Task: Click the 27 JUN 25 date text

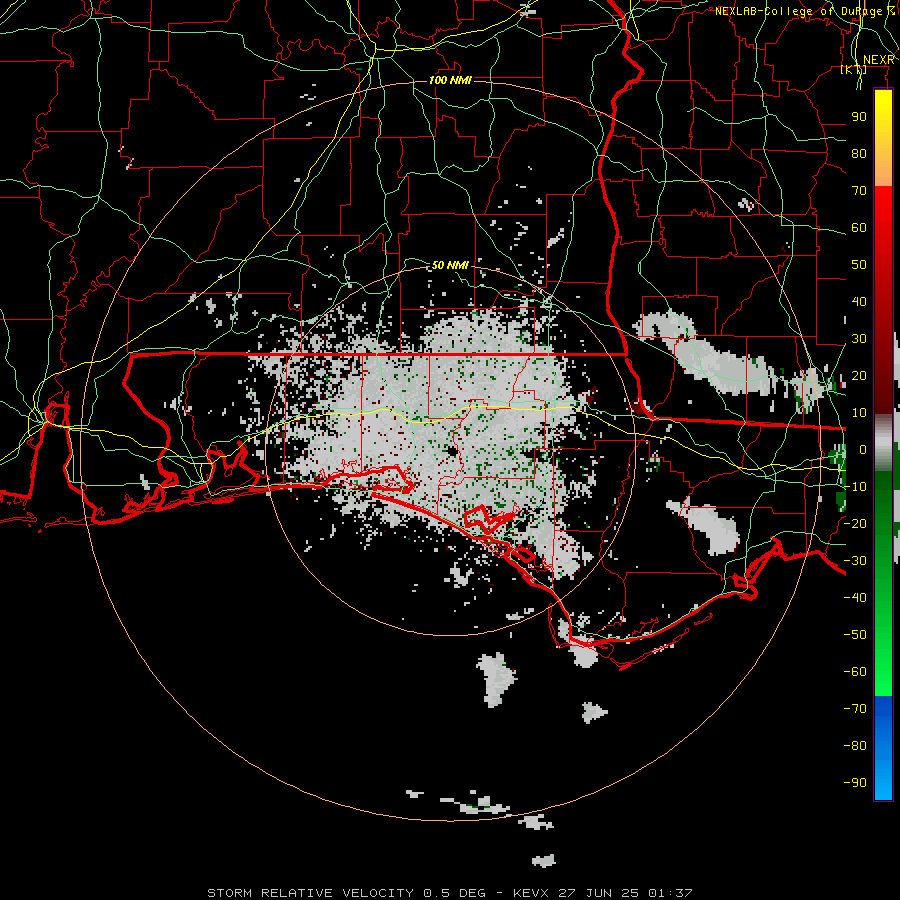Action: [x=598, y=893]
